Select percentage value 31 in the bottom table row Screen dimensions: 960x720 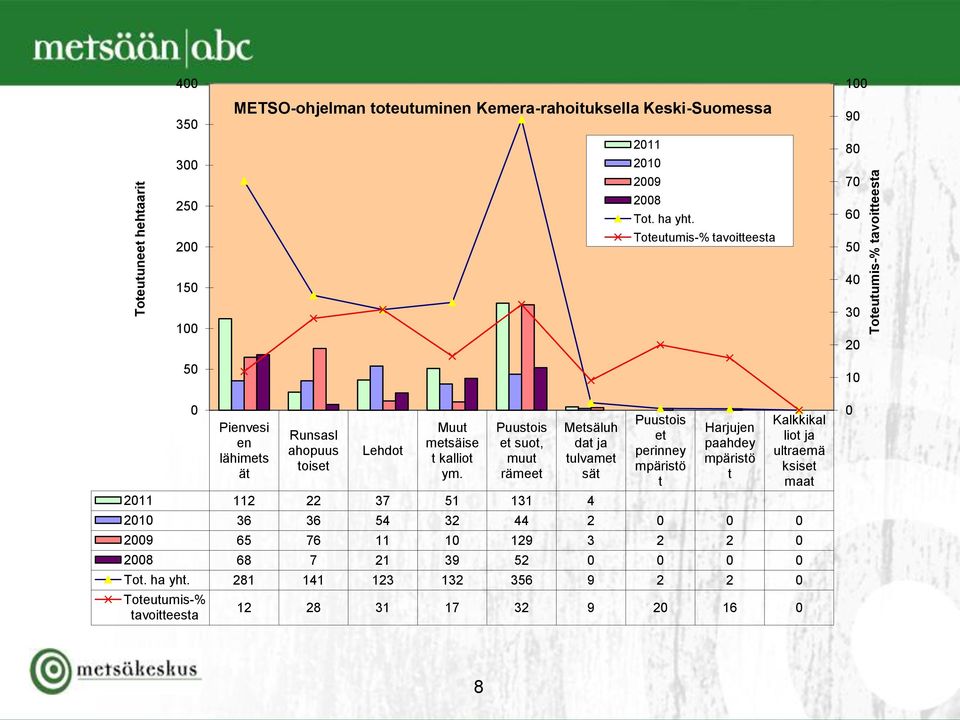coord(383,607)
